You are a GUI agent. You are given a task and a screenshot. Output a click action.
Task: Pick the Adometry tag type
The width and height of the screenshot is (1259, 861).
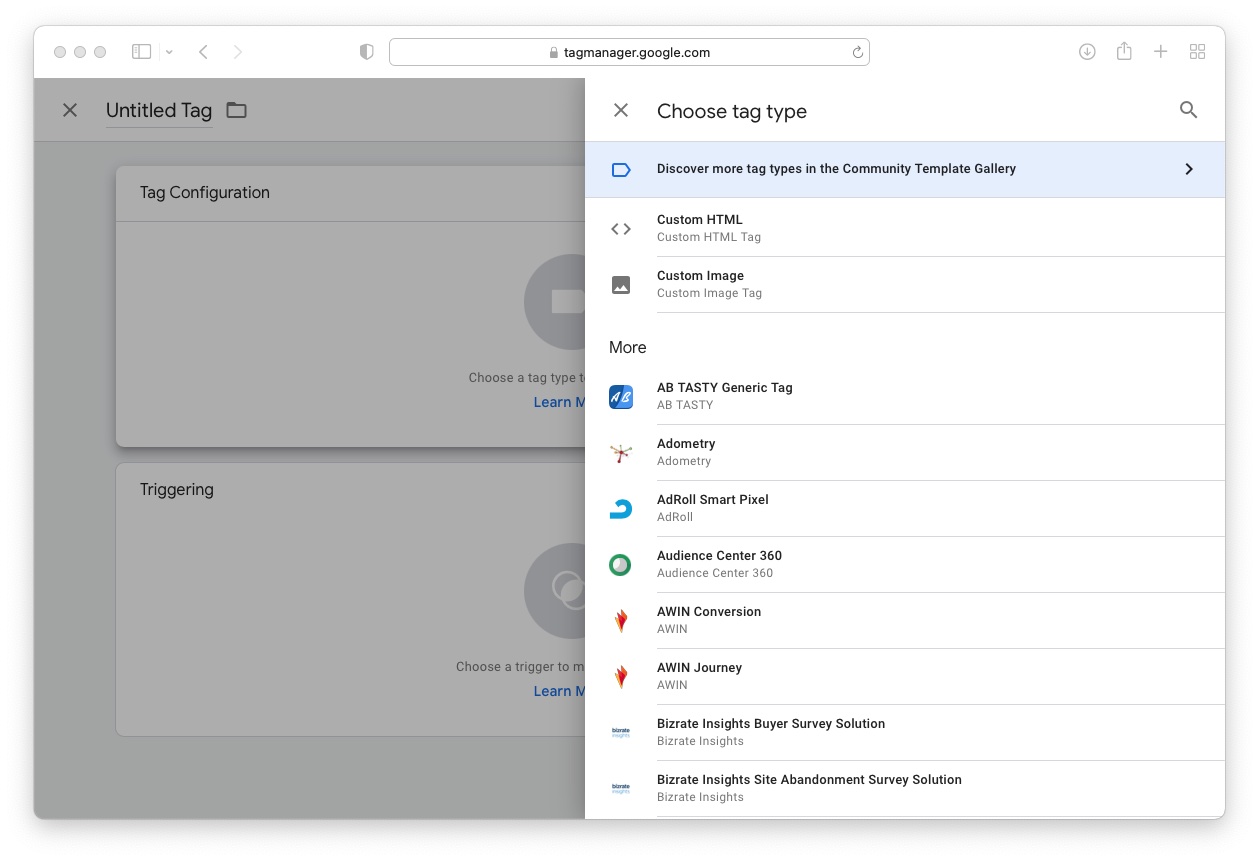pos(905,453)
